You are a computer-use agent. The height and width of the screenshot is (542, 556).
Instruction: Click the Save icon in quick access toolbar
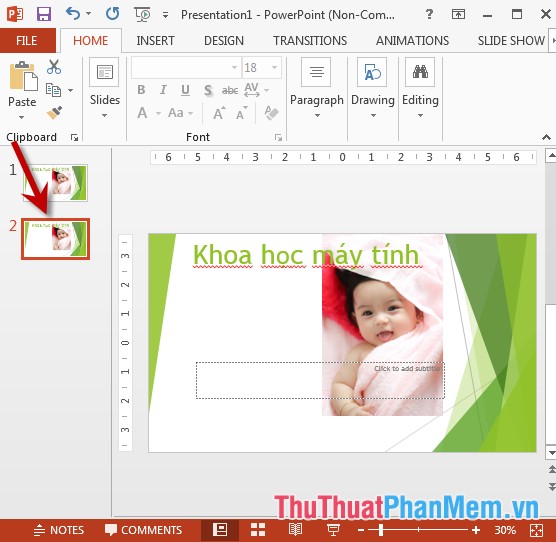[x=44, y=14]
